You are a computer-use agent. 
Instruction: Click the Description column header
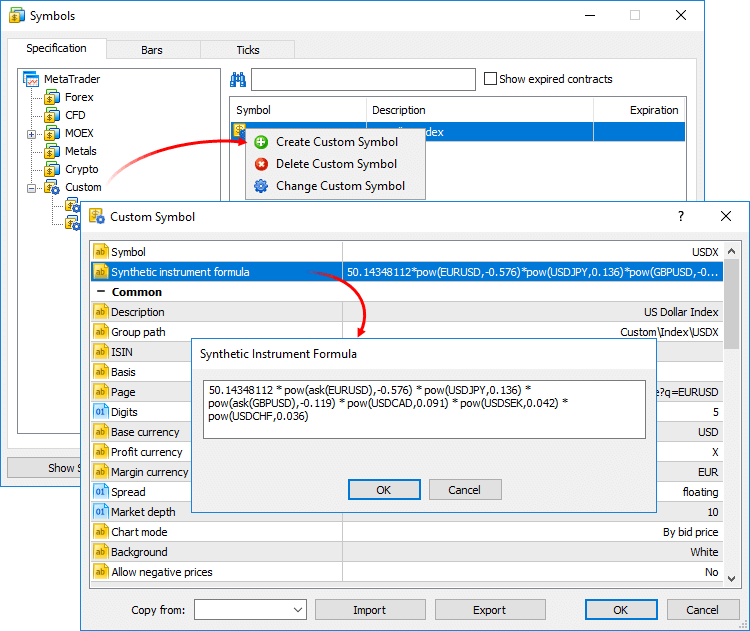coord(480,110)
